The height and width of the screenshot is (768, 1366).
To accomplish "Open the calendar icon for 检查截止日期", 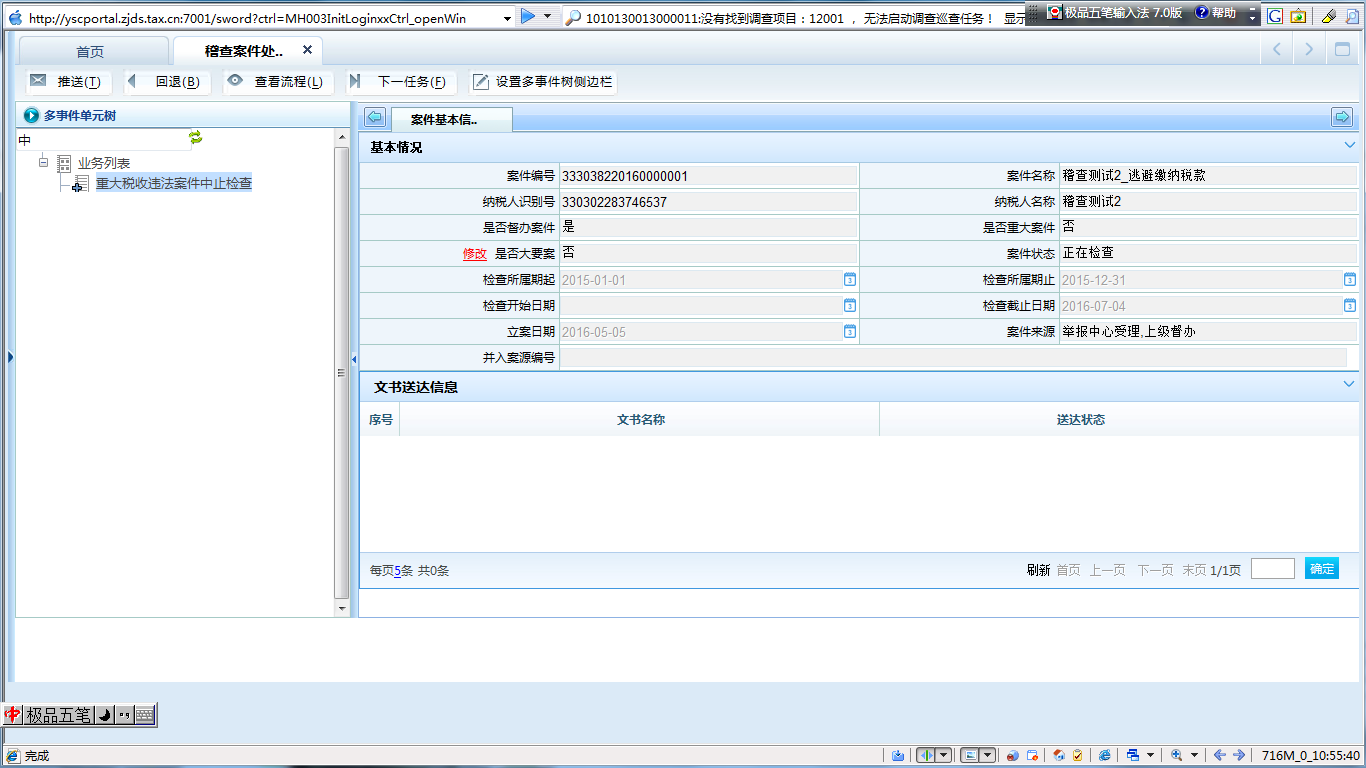I will click(1350, 306).
